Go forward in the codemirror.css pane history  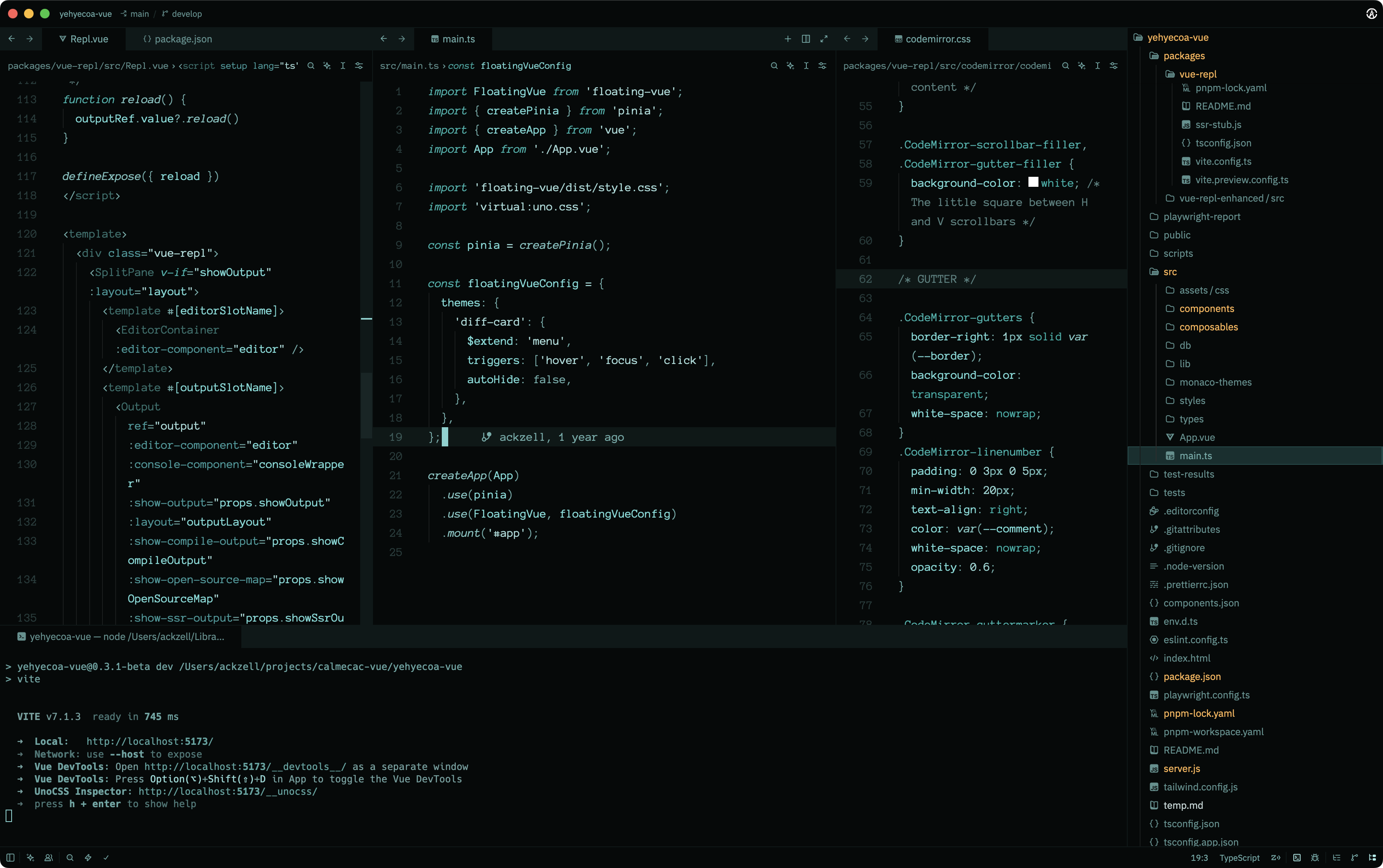point(865,38)
